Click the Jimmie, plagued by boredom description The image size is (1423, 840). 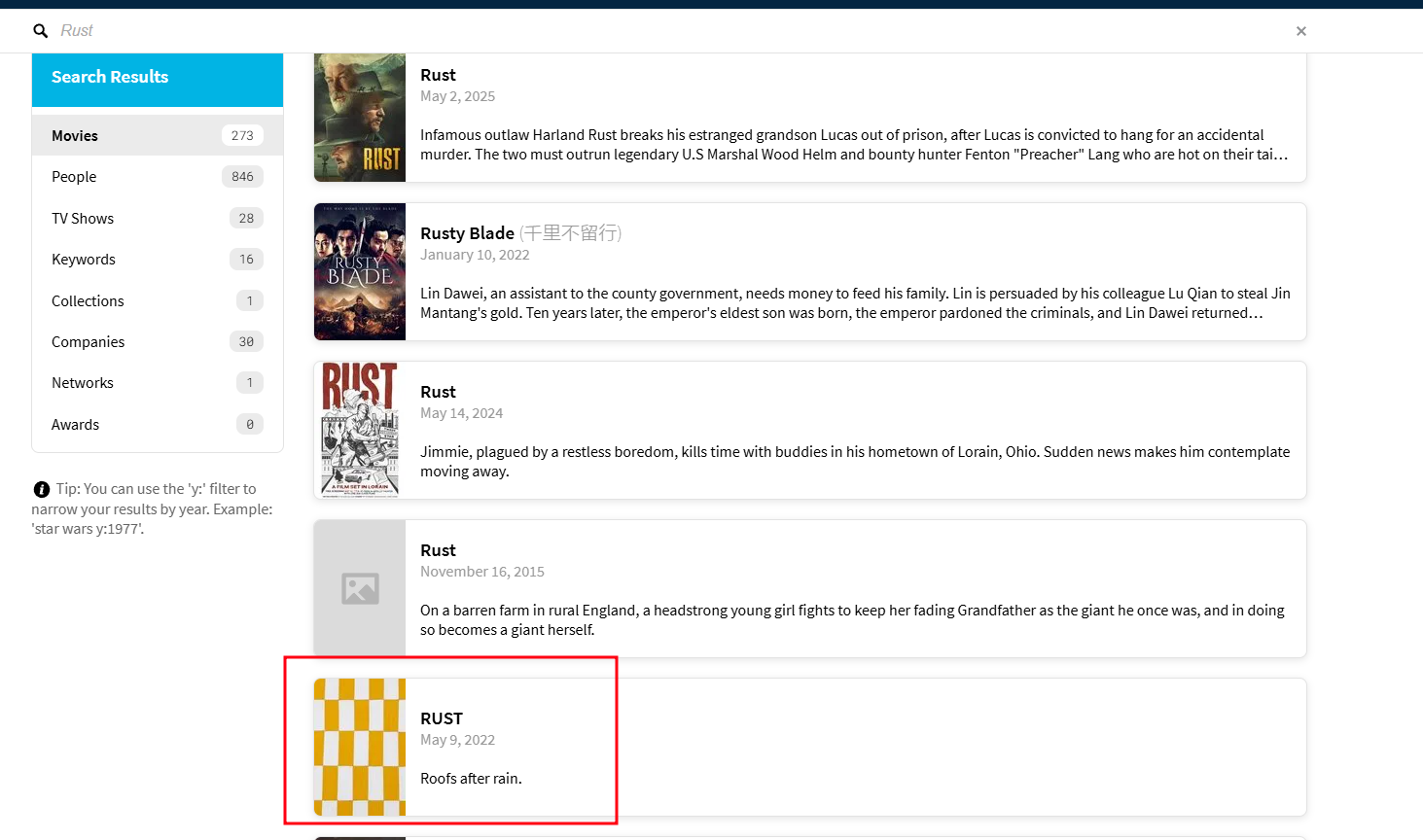pyautogui.click(x=855, y=462)
